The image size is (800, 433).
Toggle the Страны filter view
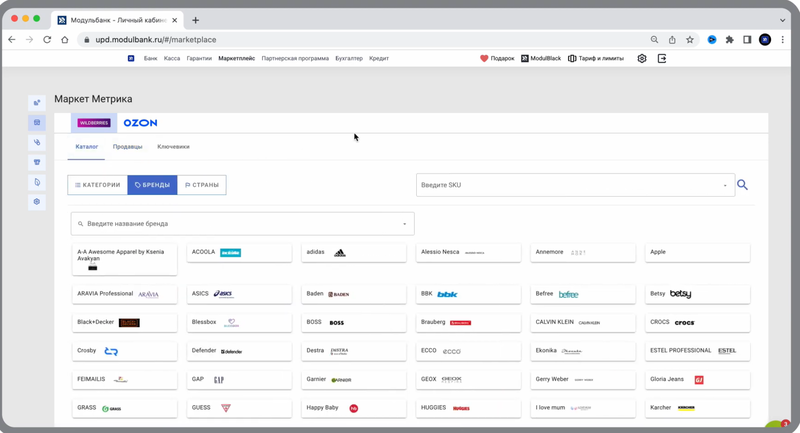pyautogui.click(x=202, y=185)
